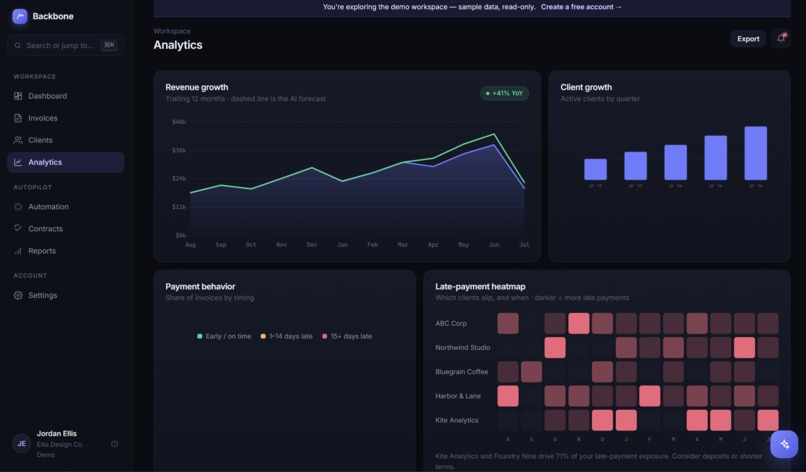Click the search magnifier icon

[x=17, y=45]
